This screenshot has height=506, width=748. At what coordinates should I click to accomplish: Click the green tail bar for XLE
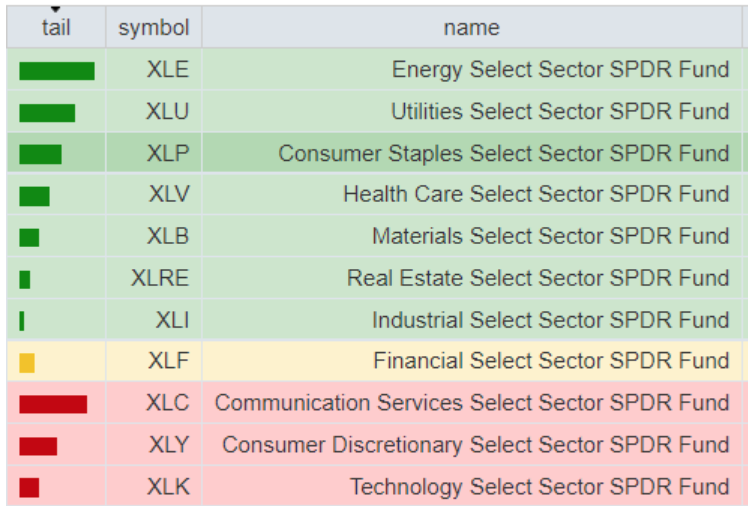point(57,71)
